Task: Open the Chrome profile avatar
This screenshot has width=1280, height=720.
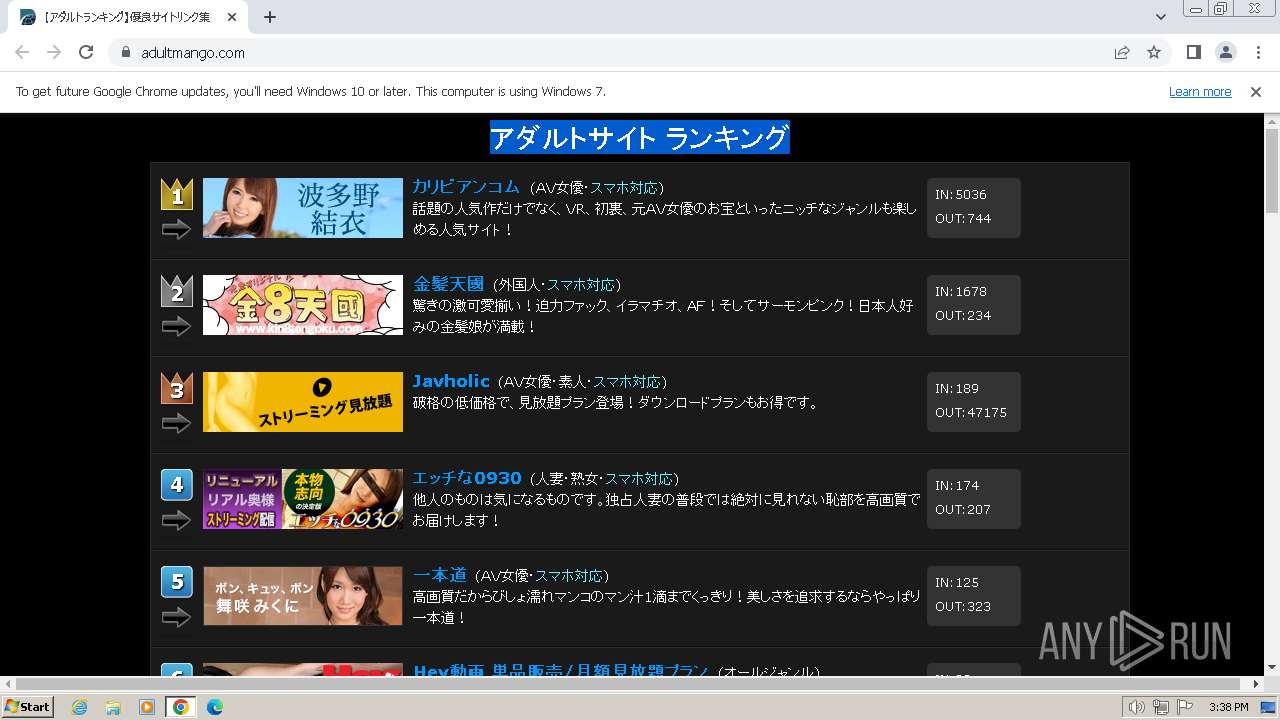Action: (1225, 53)
